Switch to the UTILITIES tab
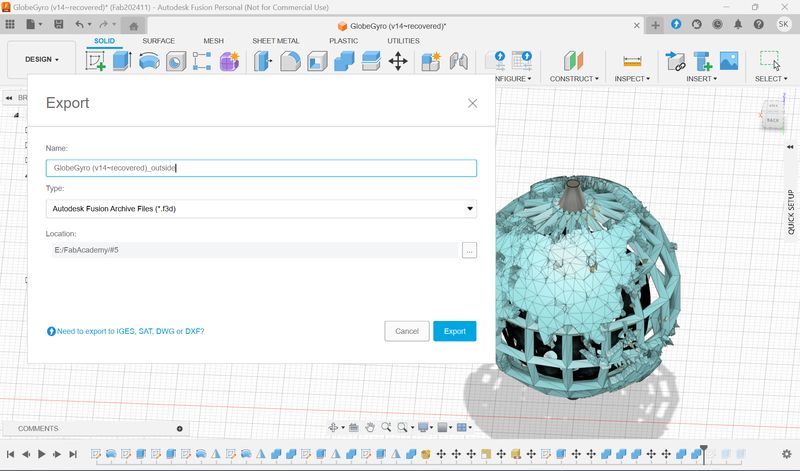Viewport: 800px width, 471px height. tap(403, 41)
